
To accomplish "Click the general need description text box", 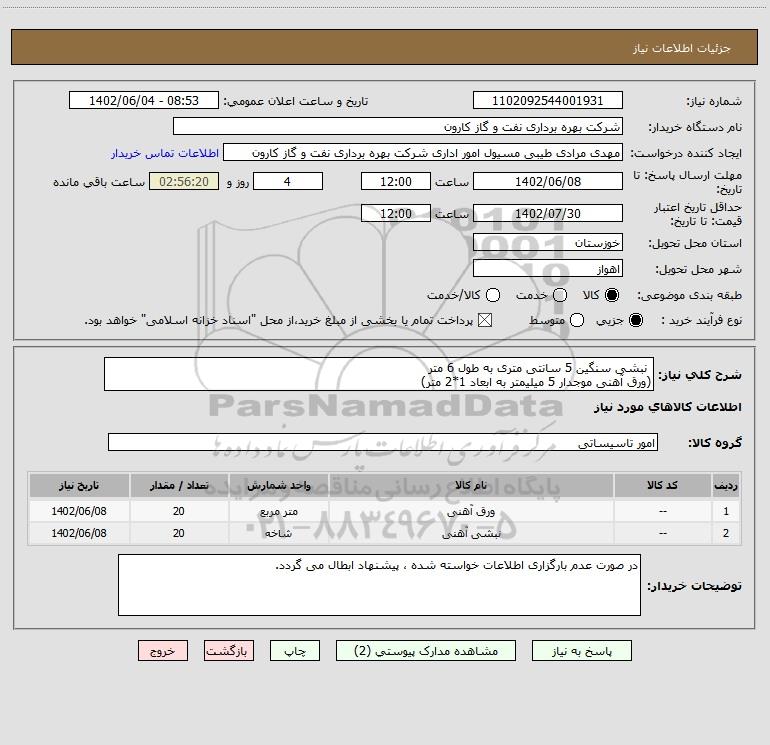I will tap(379, 374).
